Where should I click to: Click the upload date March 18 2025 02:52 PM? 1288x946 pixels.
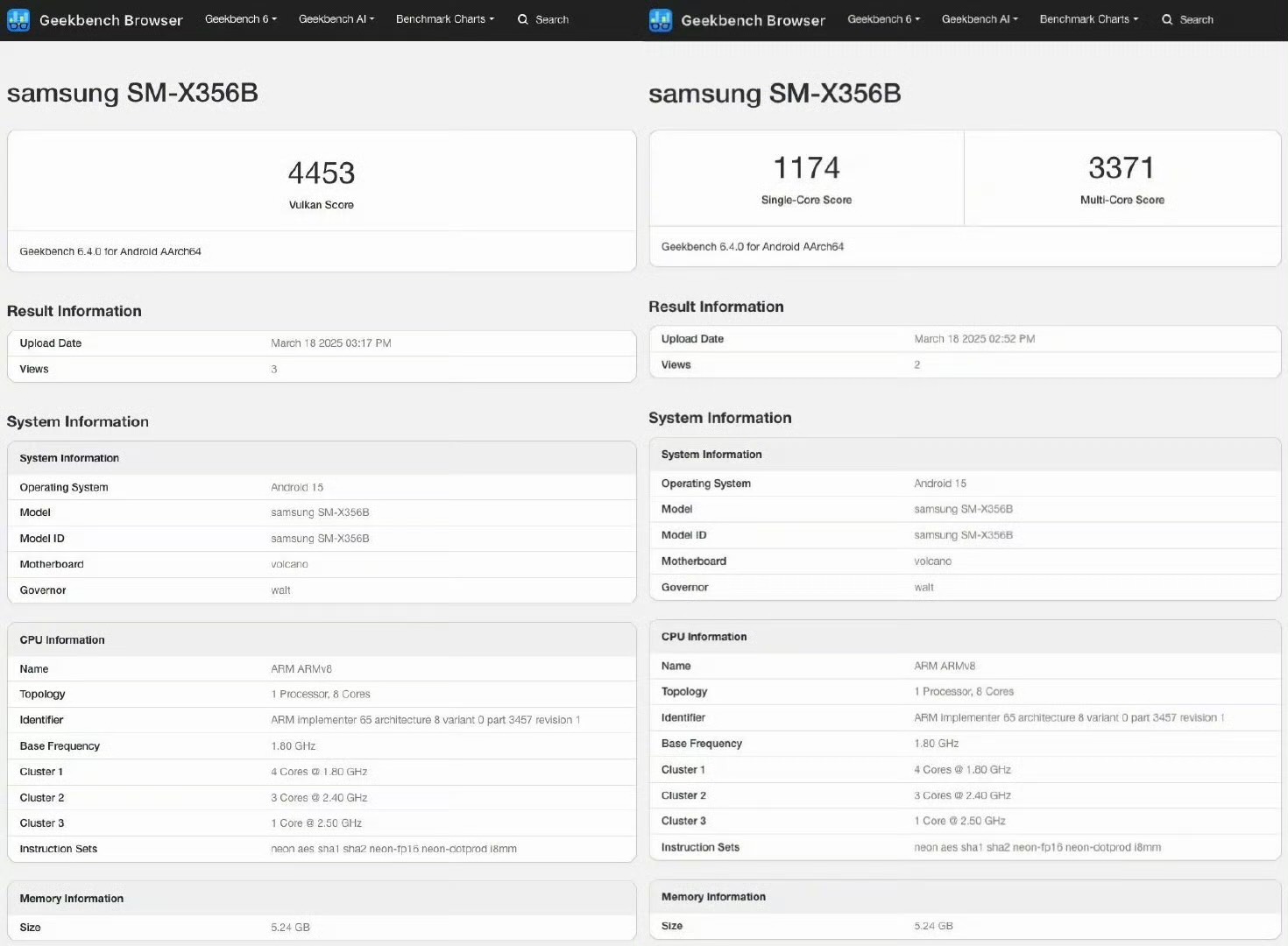974,339
